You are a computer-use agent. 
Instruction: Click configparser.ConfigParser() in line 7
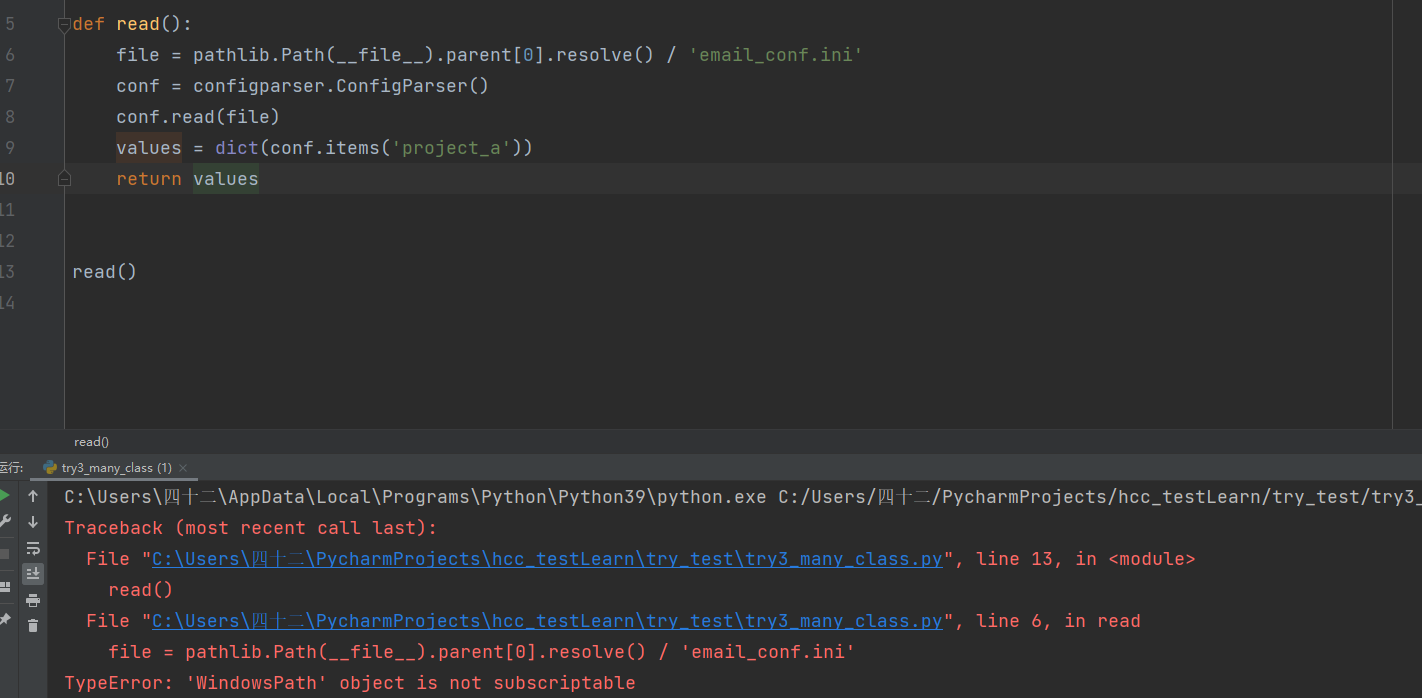click(x=341, y=86)
